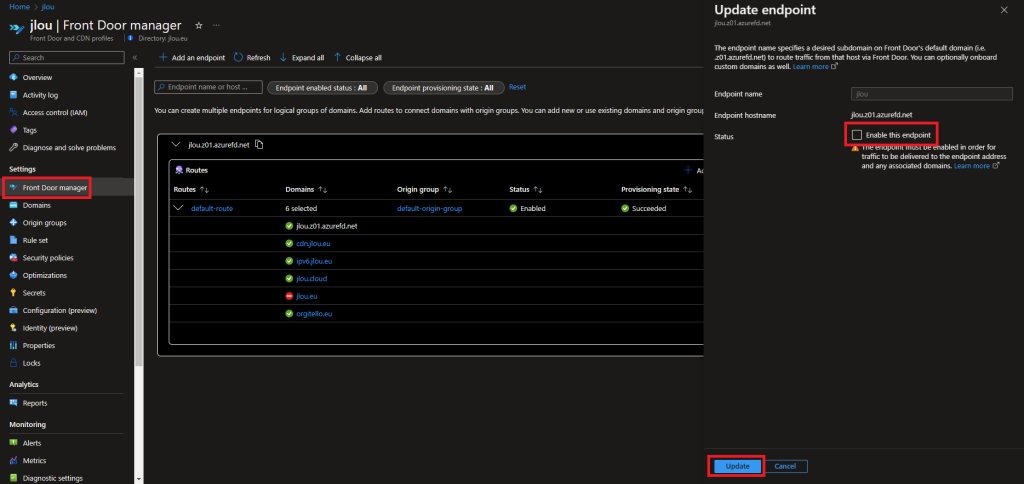
Task: Open Activity log page
Action: (x=40, y=95)
